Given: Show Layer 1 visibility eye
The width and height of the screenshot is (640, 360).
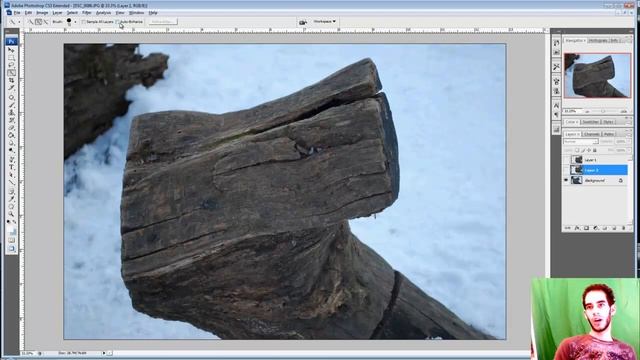Looking at the screenshot, I should (x=566, y=160).
